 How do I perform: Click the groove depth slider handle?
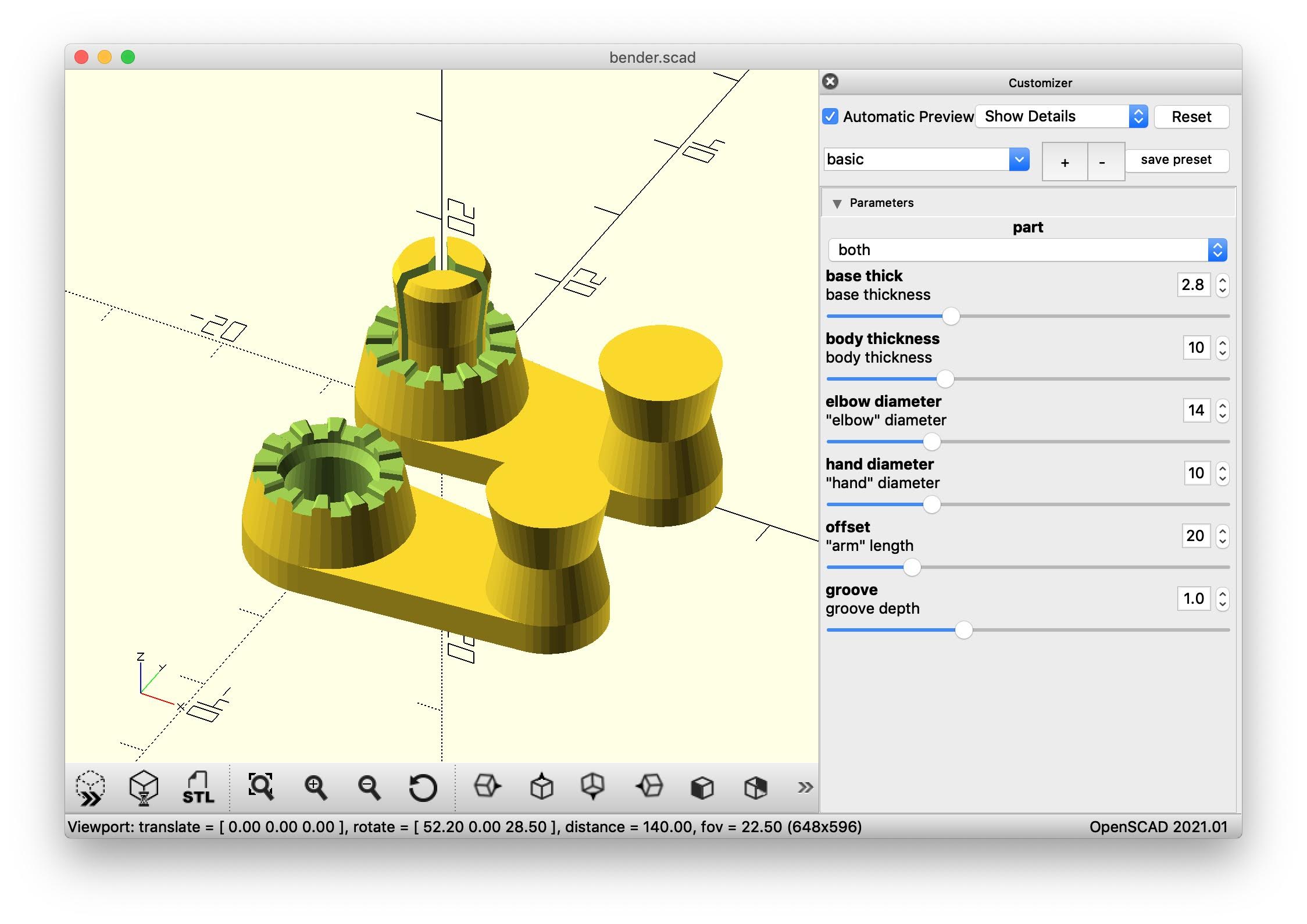(963, 630)
